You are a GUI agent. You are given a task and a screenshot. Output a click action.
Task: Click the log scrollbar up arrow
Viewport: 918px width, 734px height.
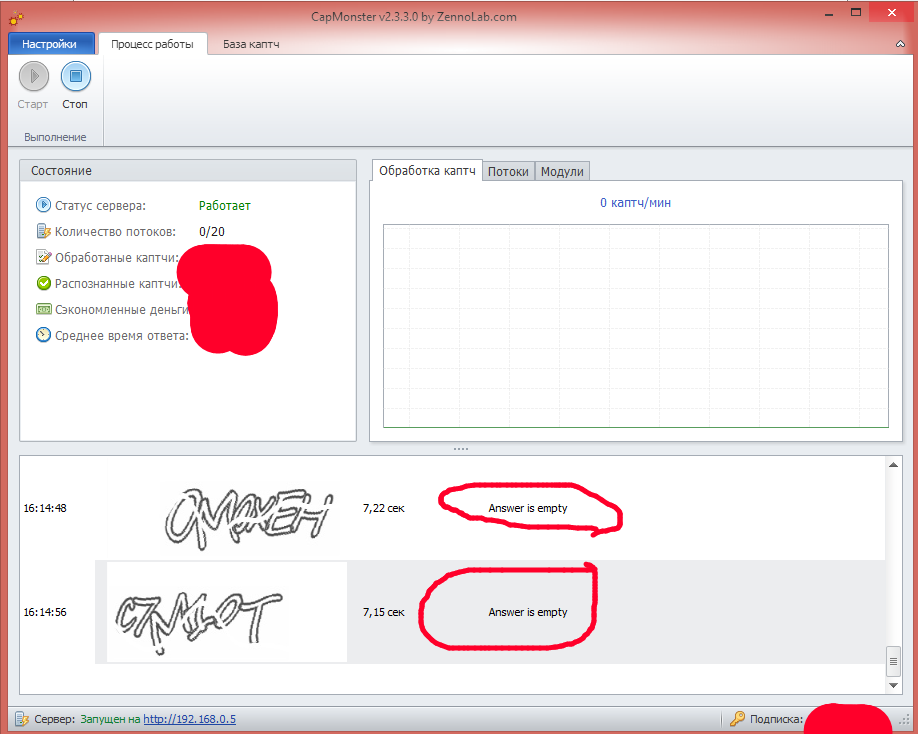(893, 465)
